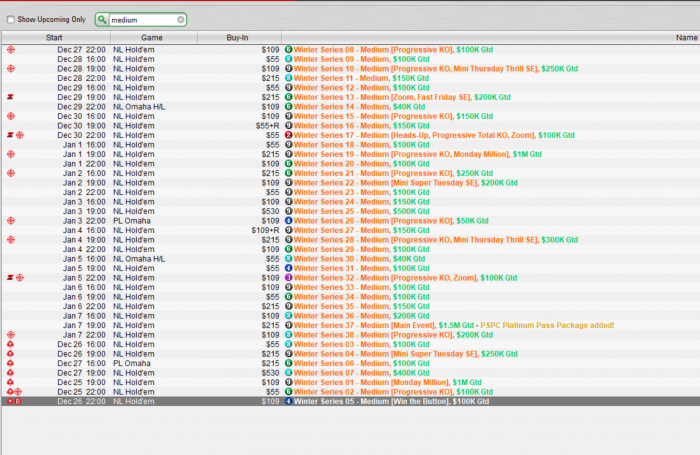700x455 pixels.
Task: Click the Zoom icon on the Winter Series 17 row
Action: click(10, 135)
